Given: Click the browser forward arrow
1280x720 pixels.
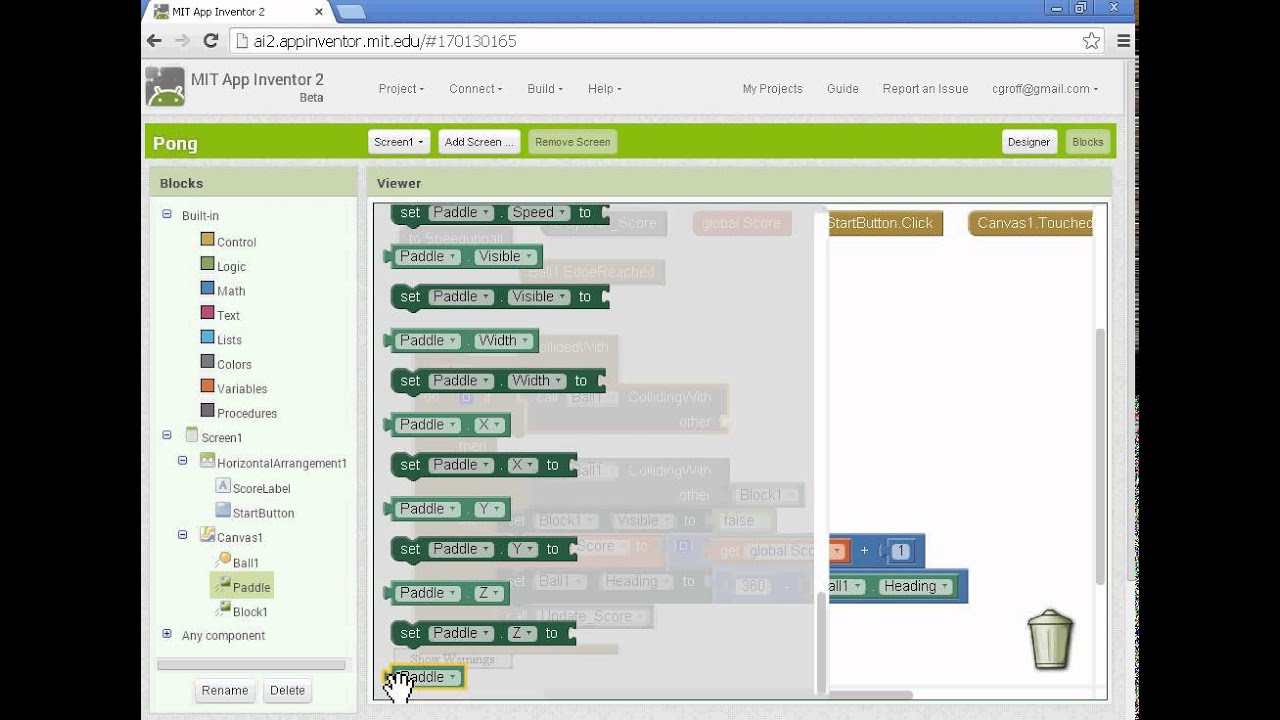Looking at the screenshot, I should (x=182, y=41).
